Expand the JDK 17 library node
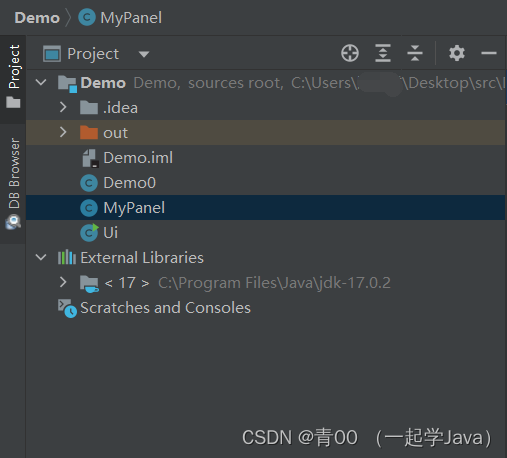Image resolution: width=507 pixels, height=458 pixels. (63, 282)
